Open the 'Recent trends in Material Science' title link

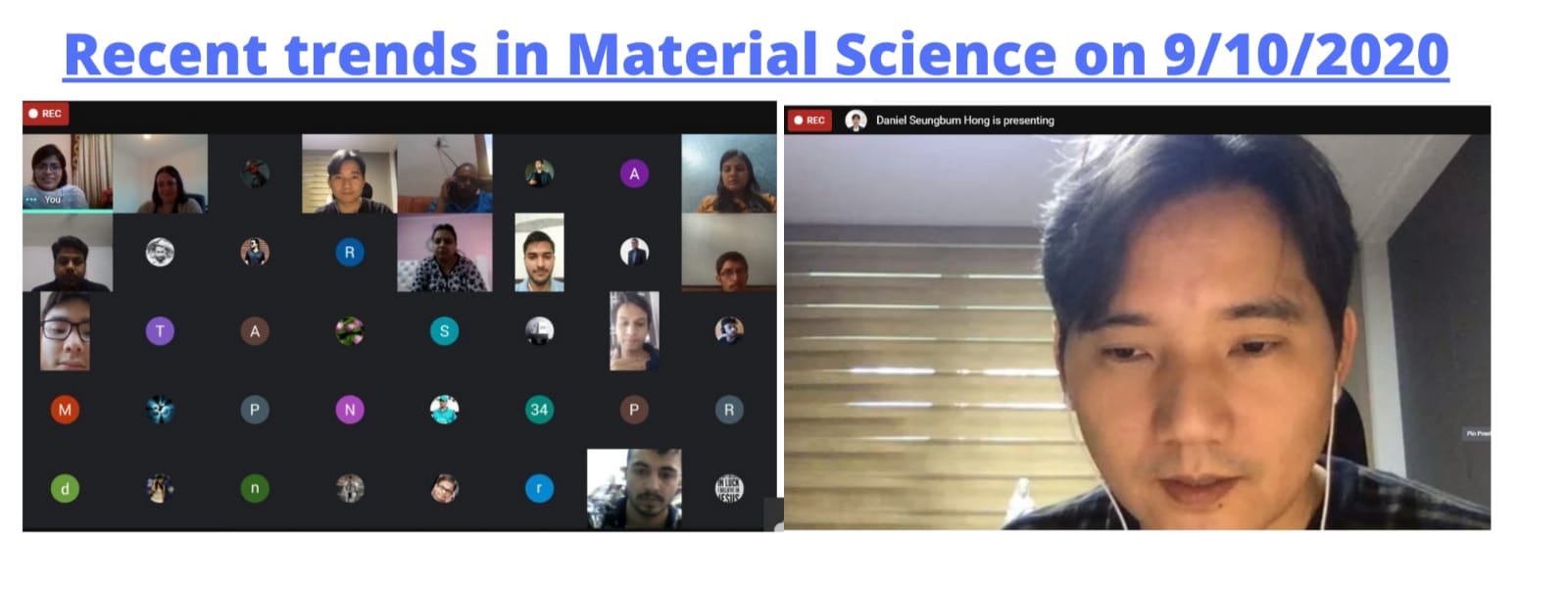(756, 55)
